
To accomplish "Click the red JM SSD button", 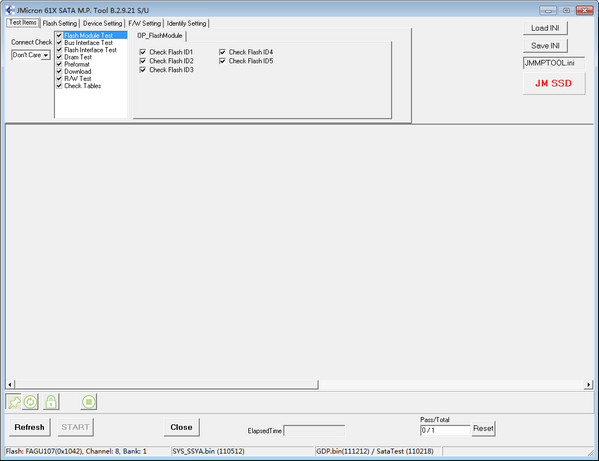I will coord(554,83).
